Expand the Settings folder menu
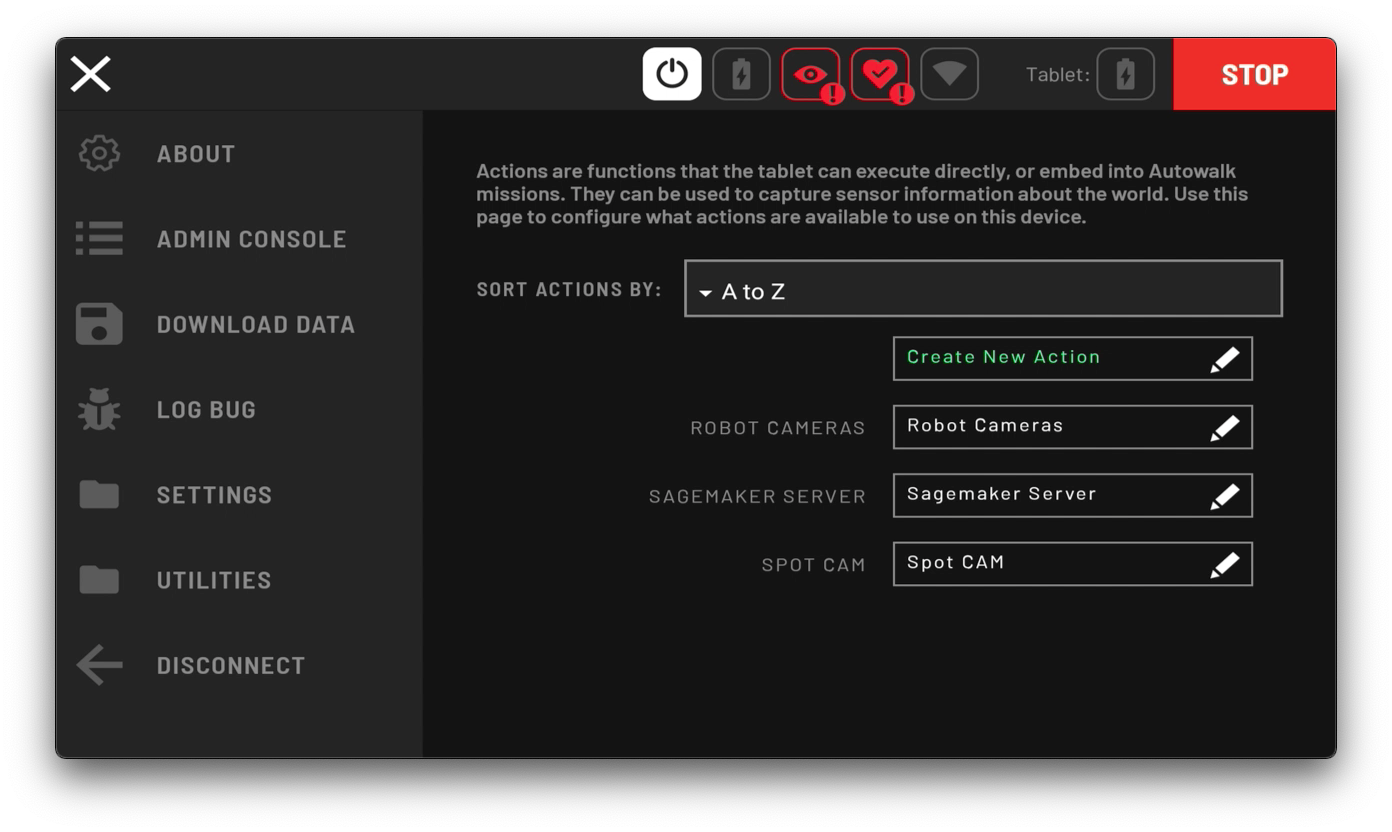This screenshot has width=1392, height=832. (214, 495)
